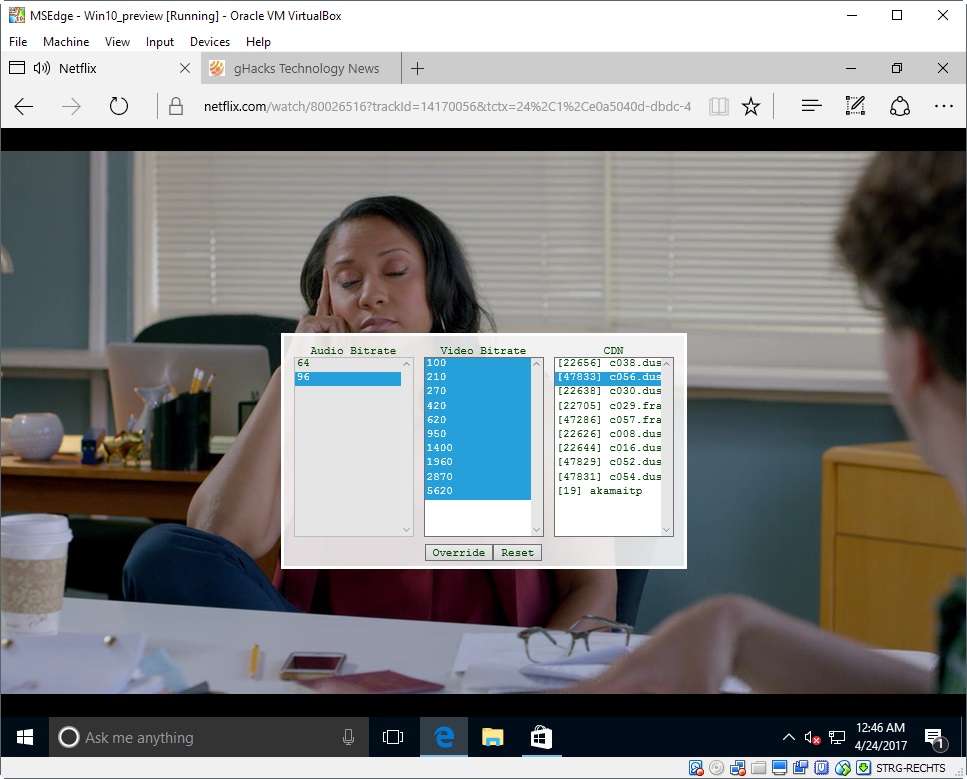The image size is (967, 779).
Task: Select video bitrate 950
Action: coord(477,434)
